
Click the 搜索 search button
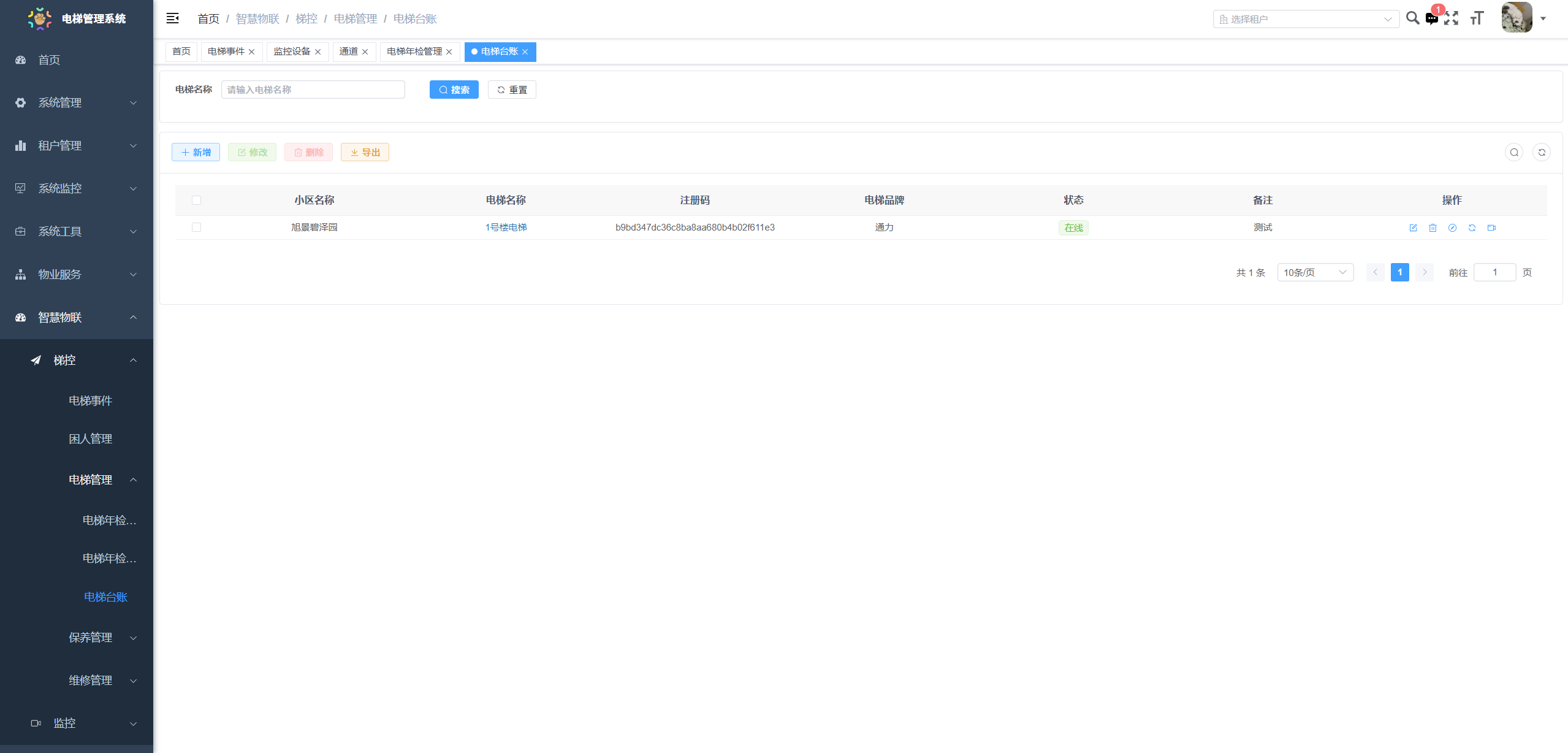(454, 90)
